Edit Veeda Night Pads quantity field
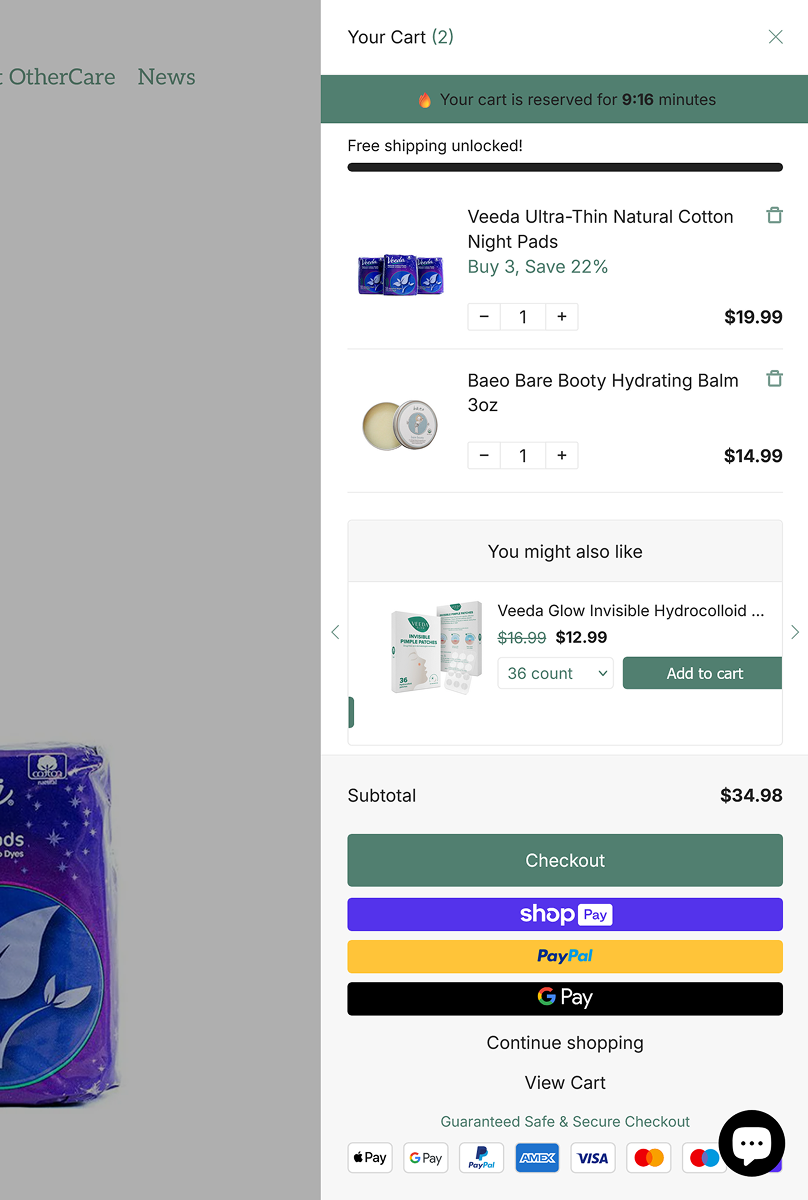The width and height of the screenshot is (808, 1200). tap(523, 317)
